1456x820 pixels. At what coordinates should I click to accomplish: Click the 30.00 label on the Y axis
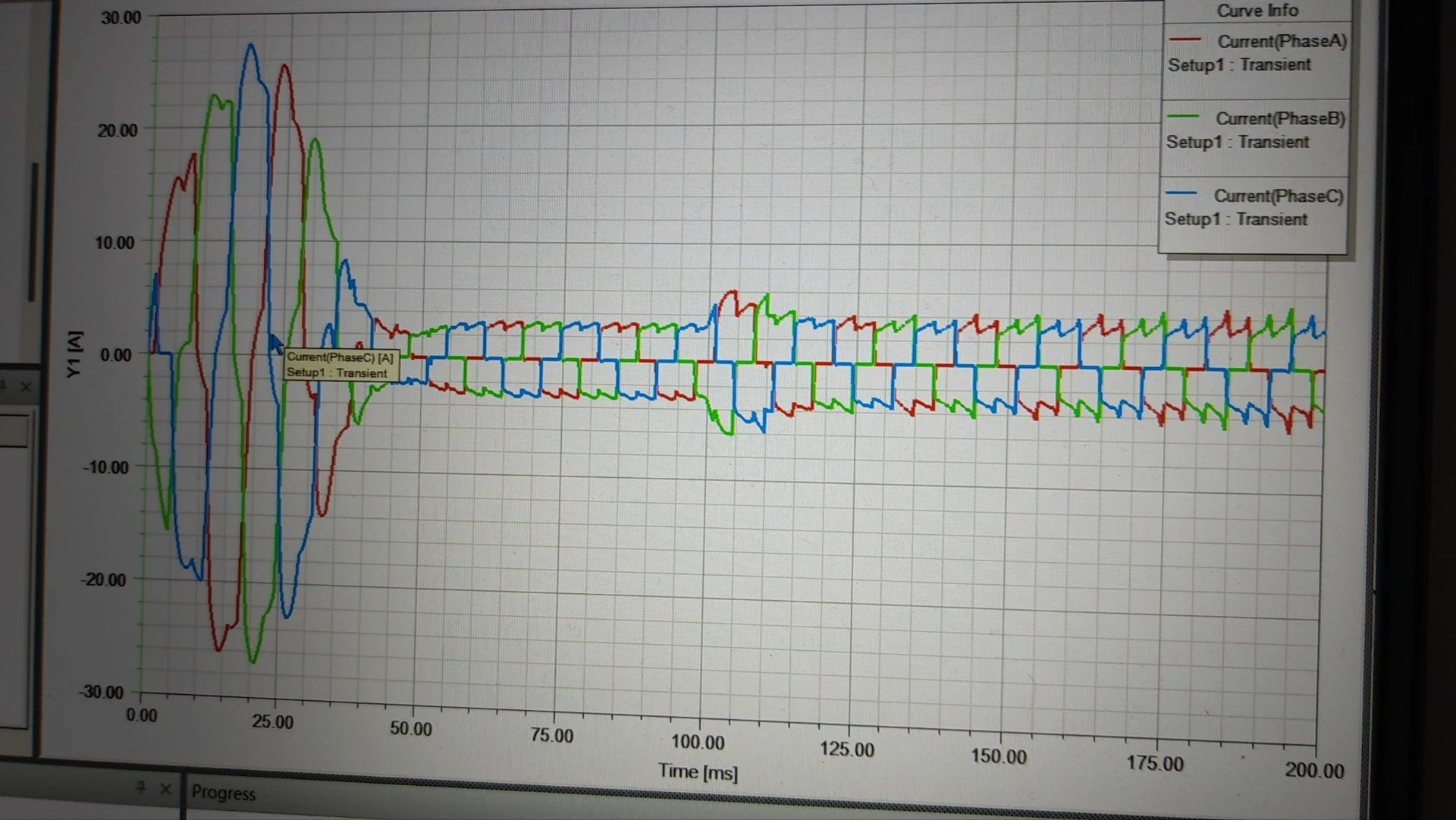pos(121,17)
